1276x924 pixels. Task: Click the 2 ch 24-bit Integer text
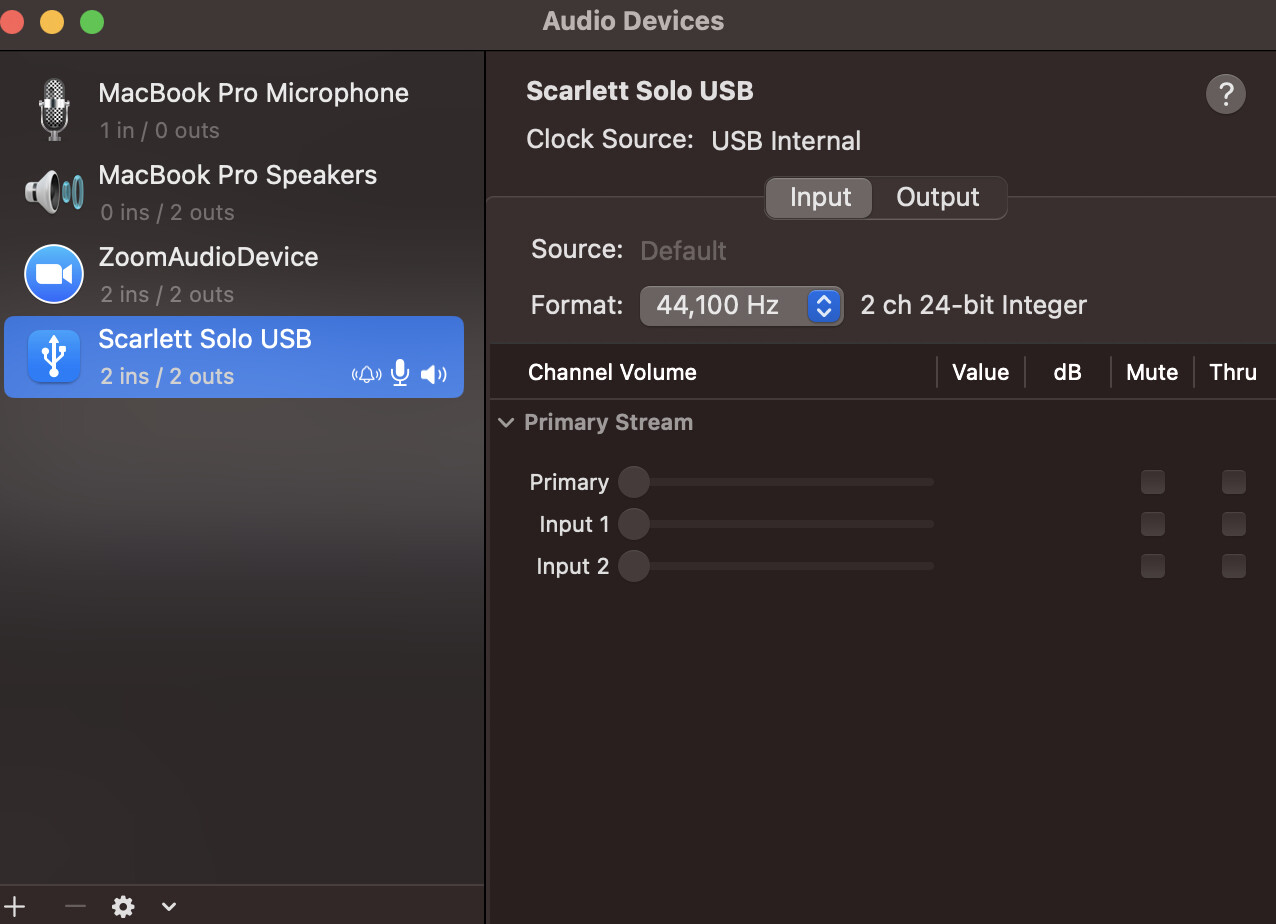(973, 305)
